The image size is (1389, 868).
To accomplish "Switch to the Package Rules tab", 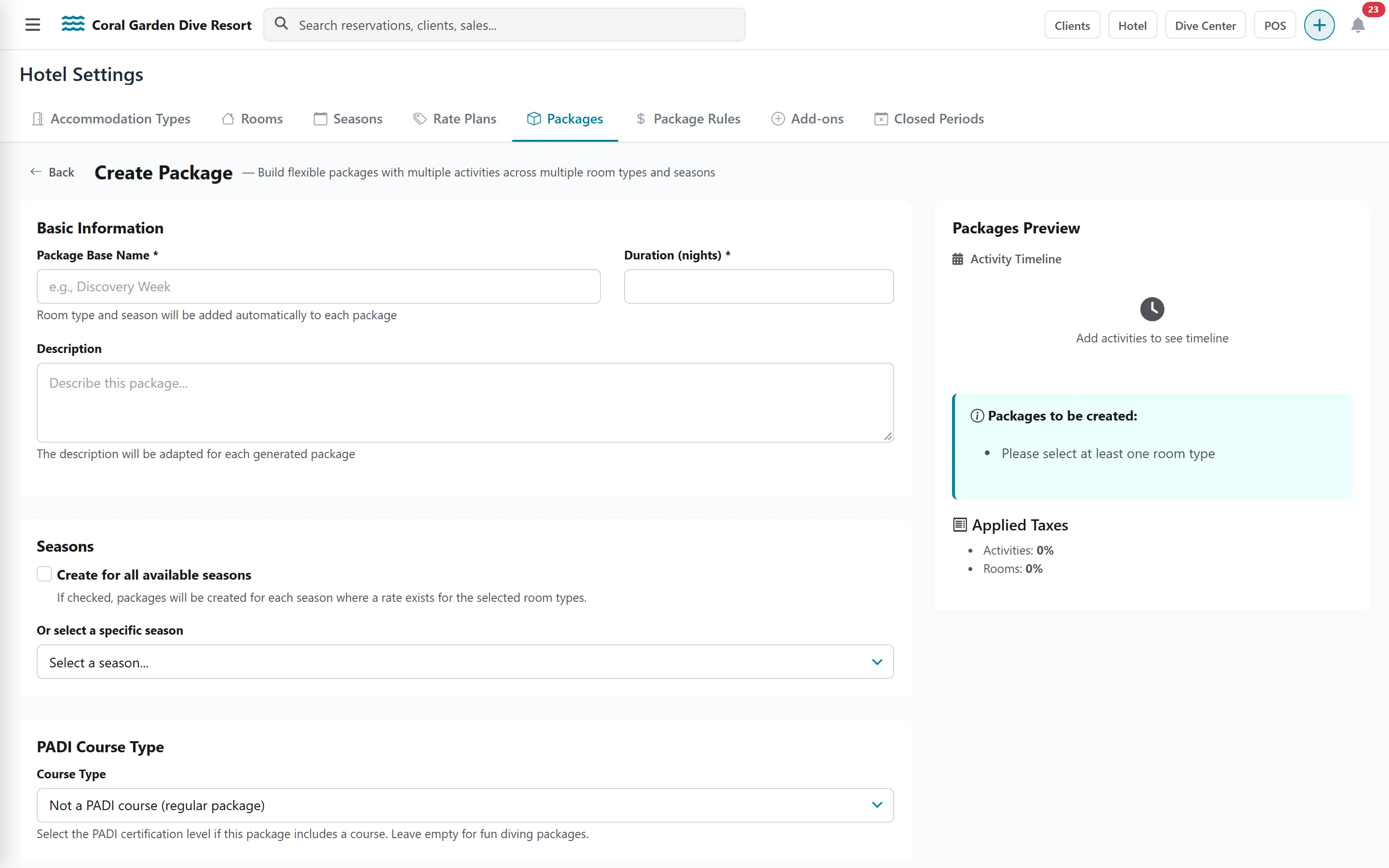I will tap(688, 119).
